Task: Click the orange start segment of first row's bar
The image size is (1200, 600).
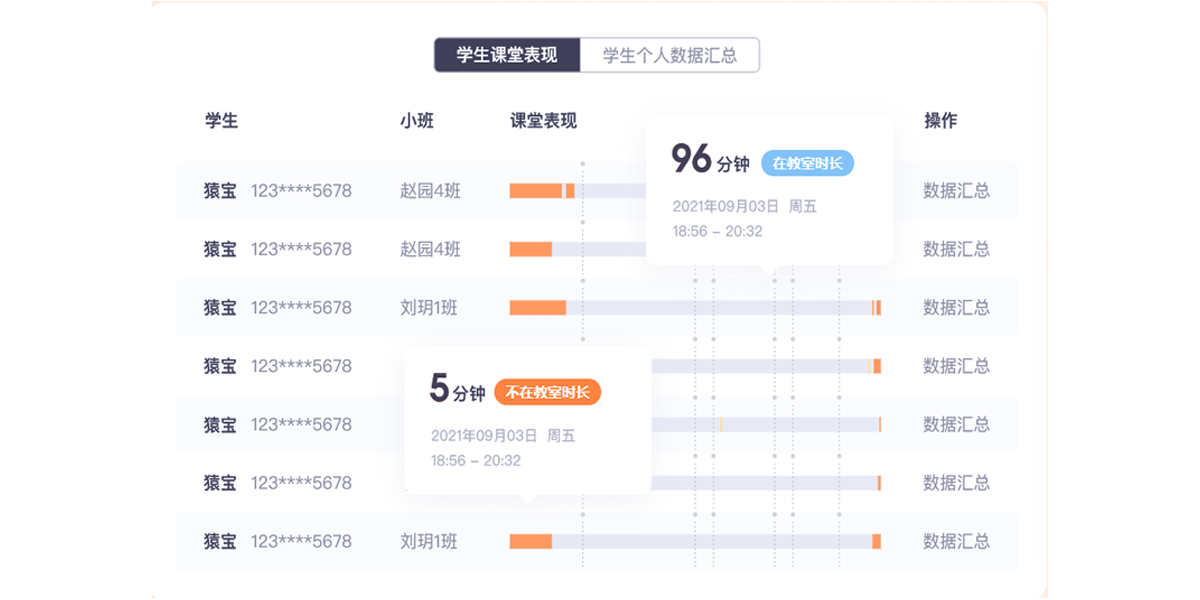Action: (x=535, y=191)
